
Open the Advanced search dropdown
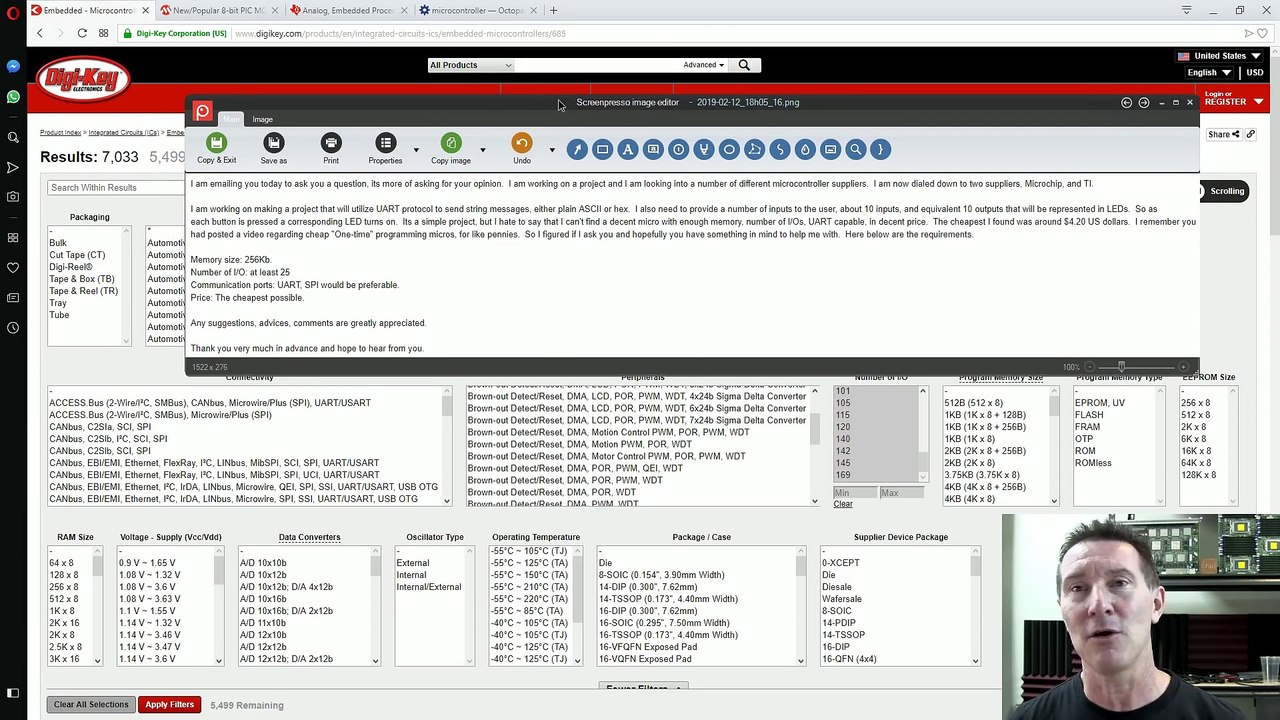click(x=703, y=65)
